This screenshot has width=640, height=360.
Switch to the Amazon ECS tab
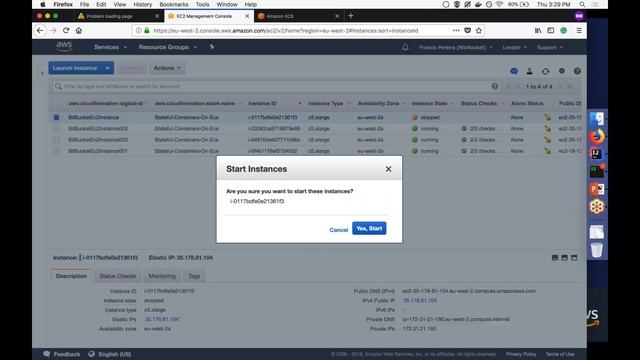[298, 16]
